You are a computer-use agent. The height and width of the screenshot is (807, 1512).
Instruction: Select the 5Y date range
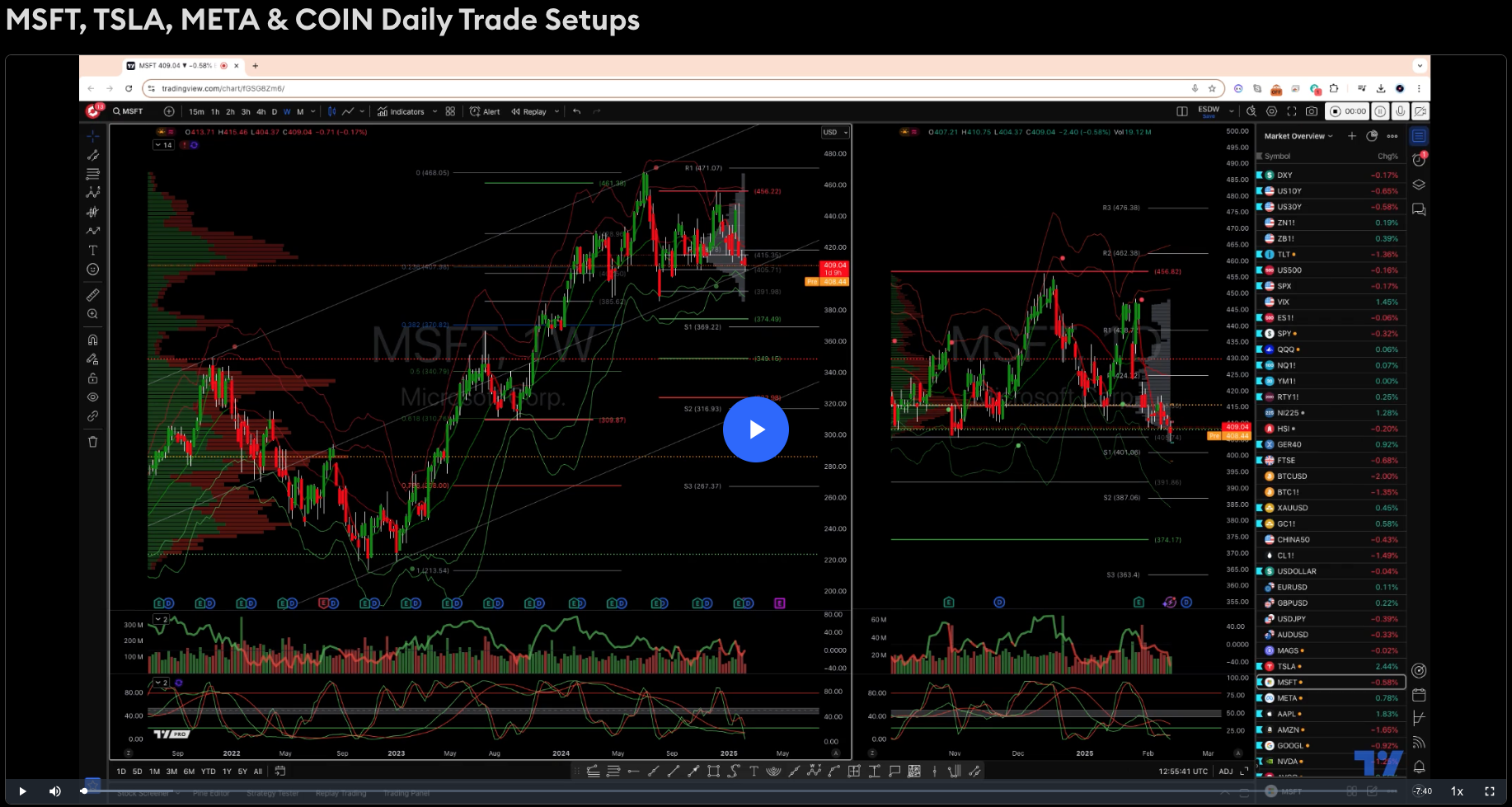[x=242, y=772]
